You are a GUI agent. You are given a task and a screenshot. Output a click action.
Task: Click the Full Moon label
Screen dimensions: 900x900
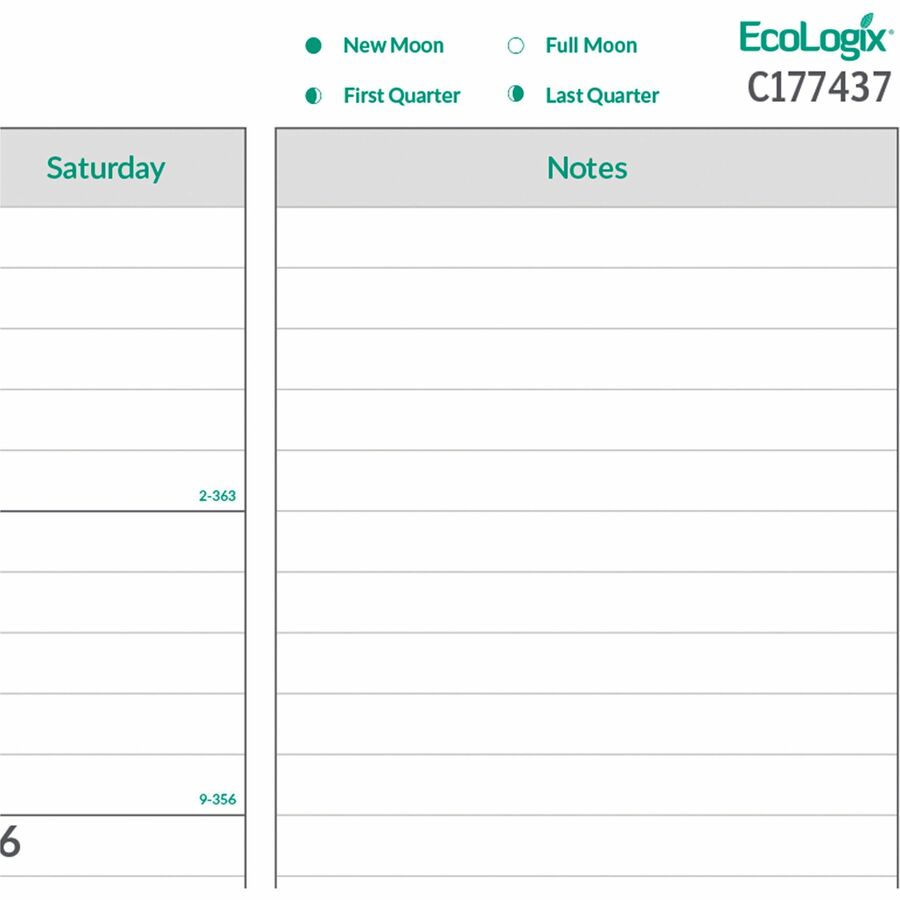tap(591, 45)
